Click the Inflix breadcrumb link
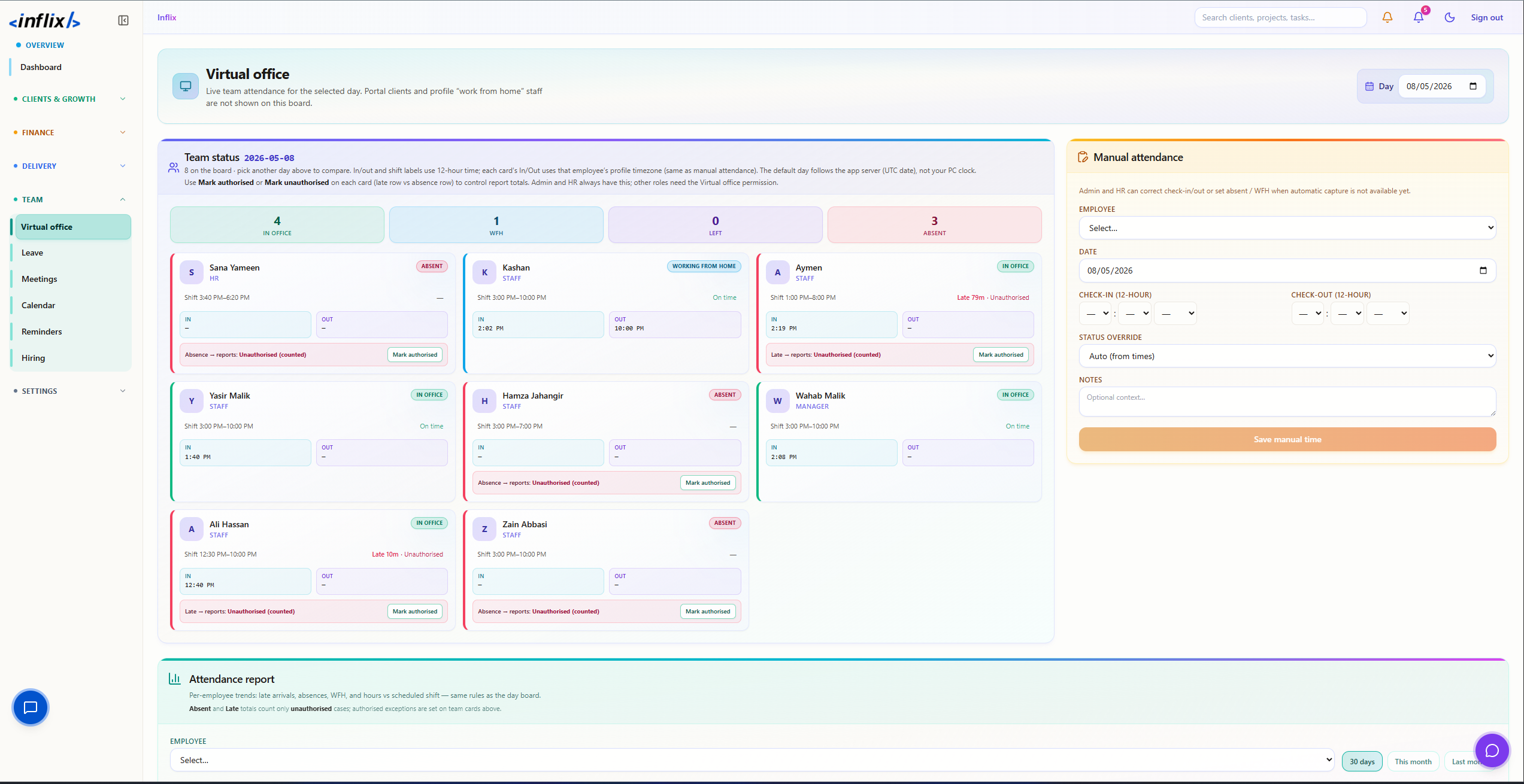 (166, 17)
